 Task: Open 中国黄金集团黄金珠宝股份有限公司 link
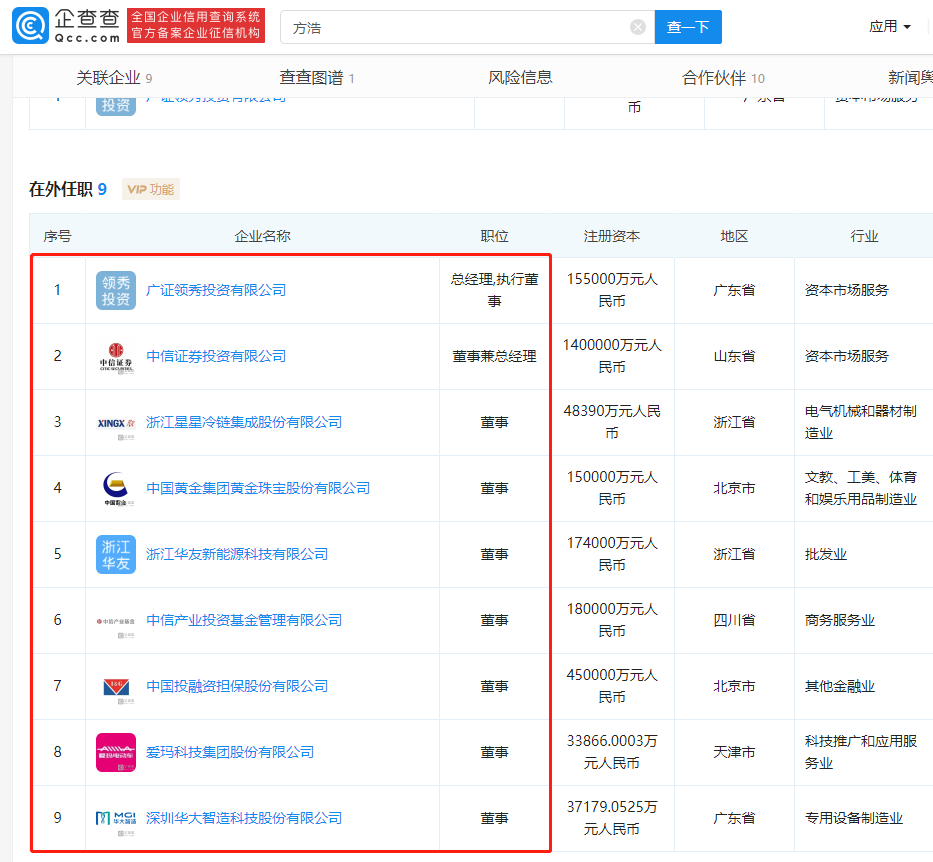click(258, 488)
